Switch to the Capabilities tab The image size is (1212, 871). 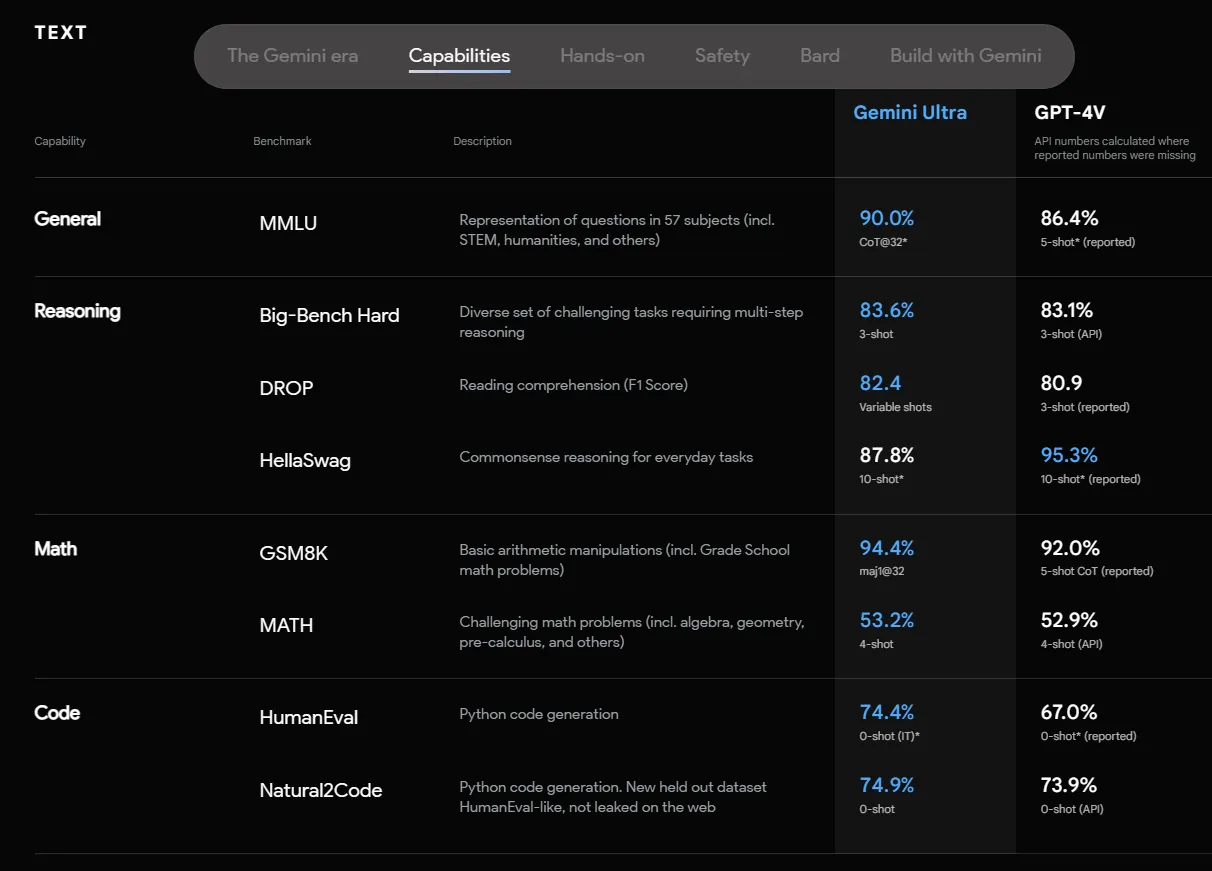pos(459,56)
